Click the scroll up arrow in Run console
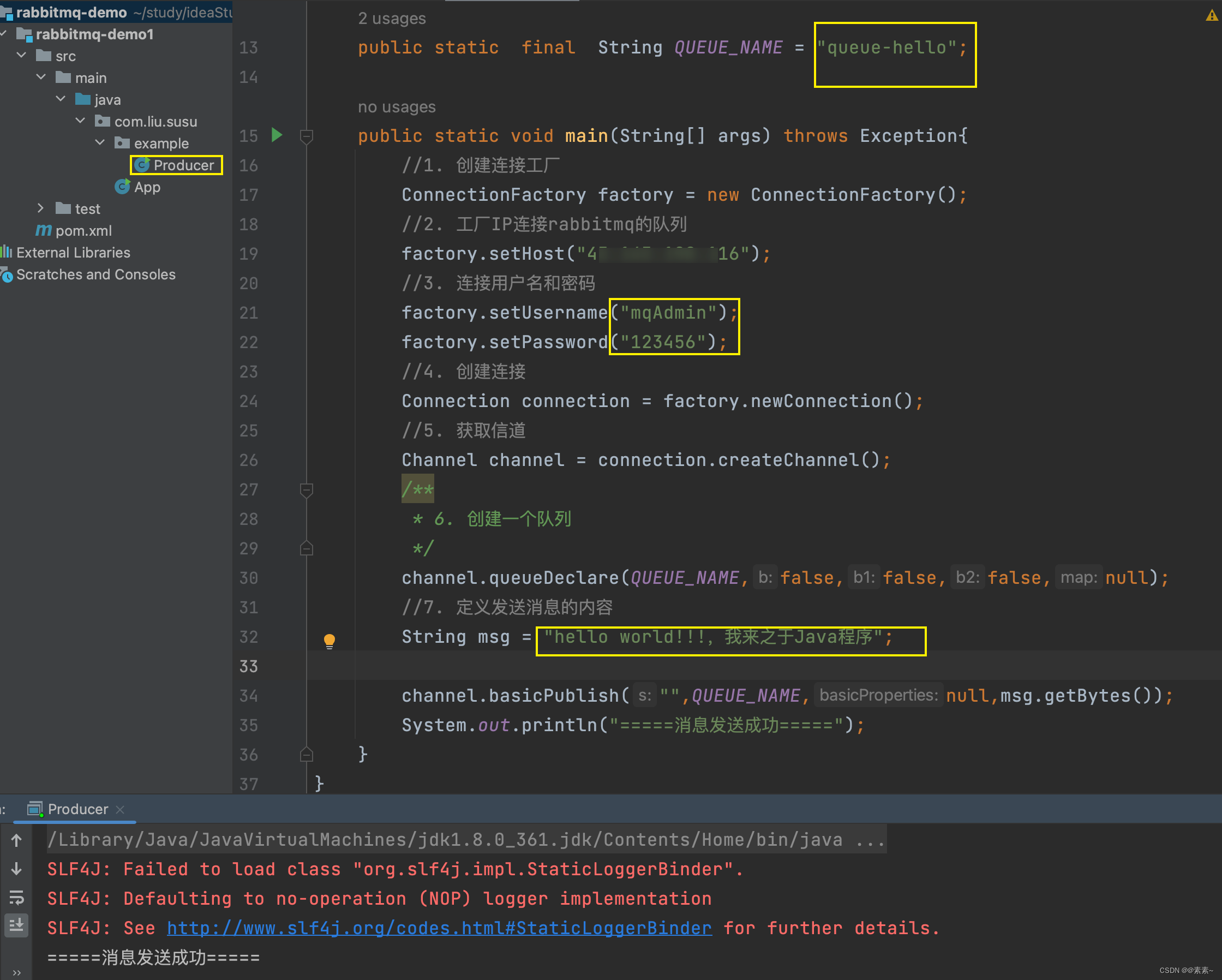Screen dimensions: 1222x980 (x=16, y=840)
